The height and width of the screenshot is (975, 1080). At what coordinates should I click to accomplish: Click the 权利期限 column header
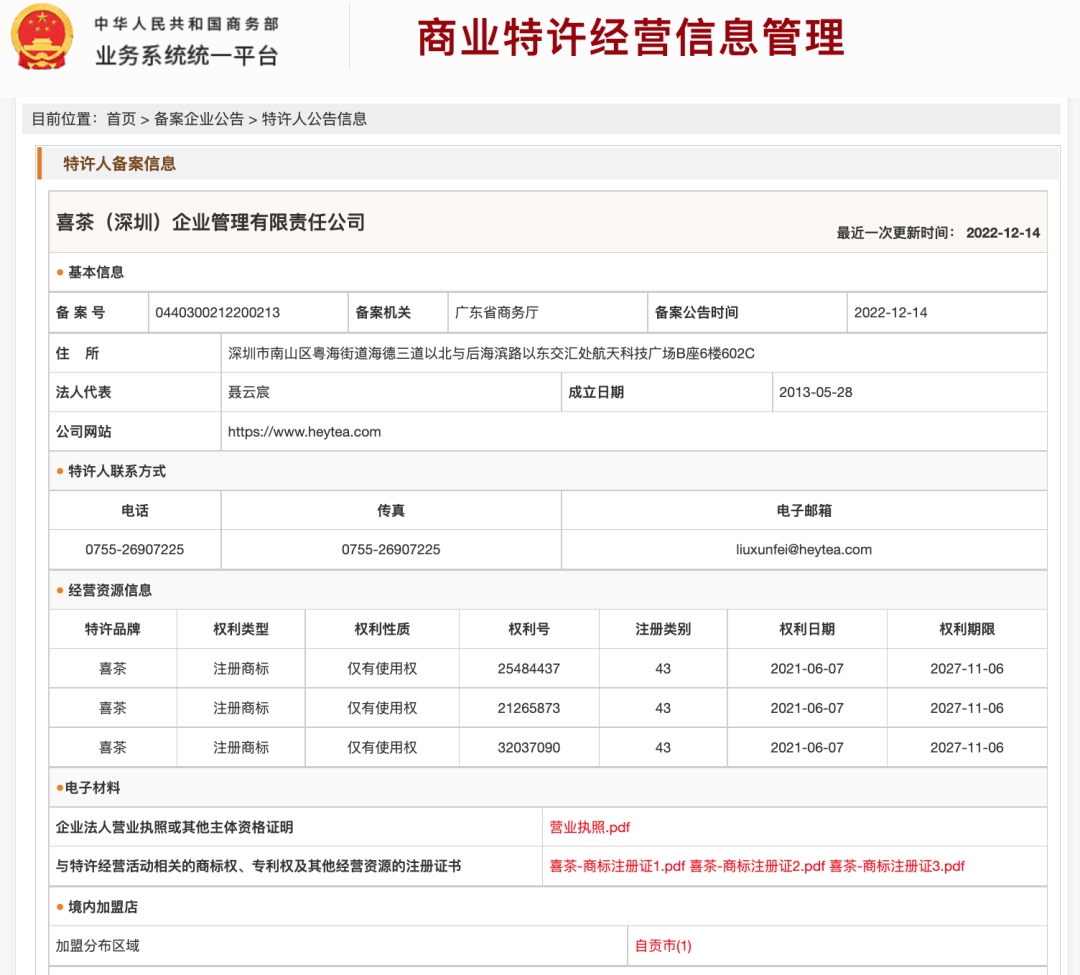coord(967,629)
